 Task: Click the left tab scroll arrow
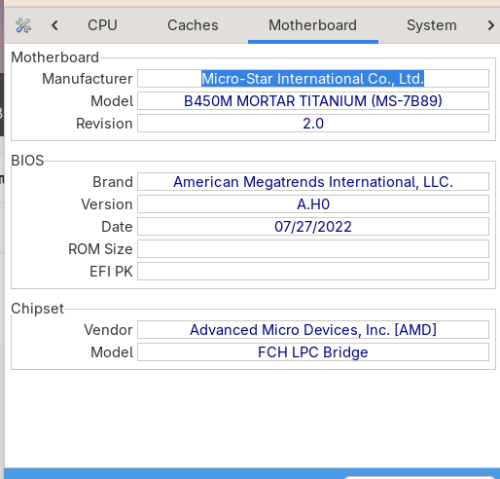[55, 25]
